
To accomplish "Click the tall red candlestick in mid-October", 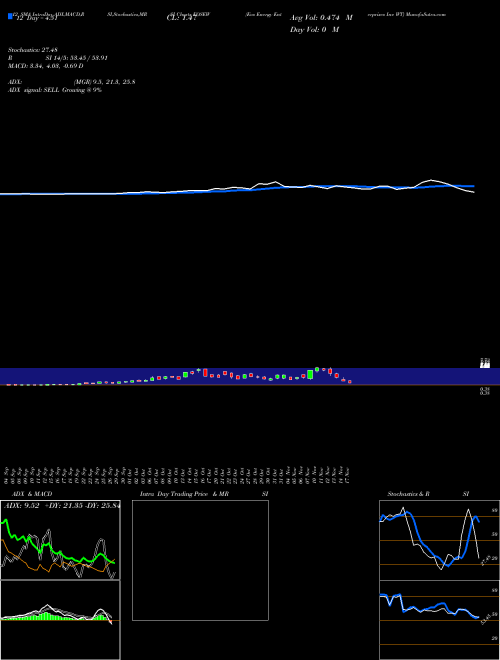I will (205, 373).
